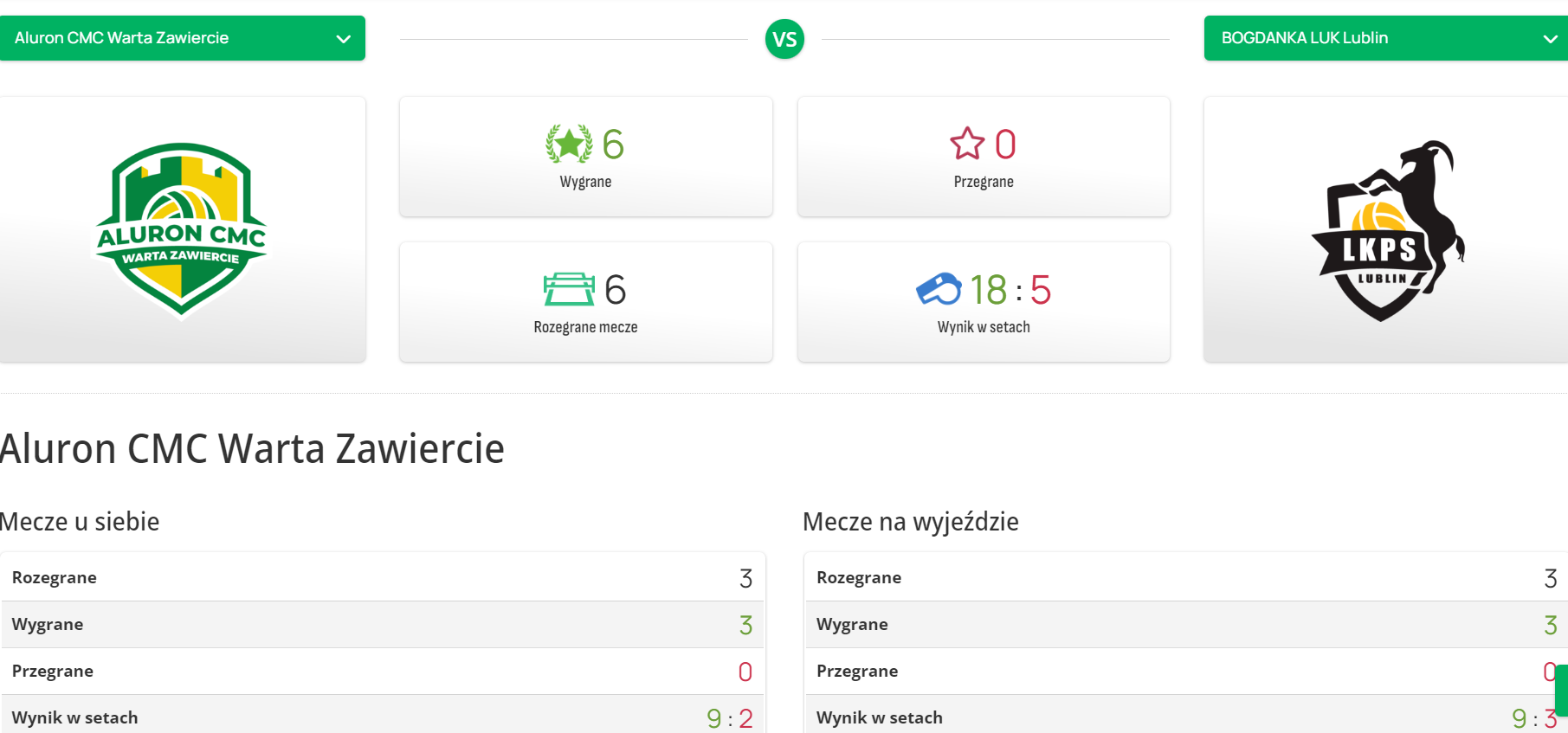
Task: Select the Wygrane stat card showing 6
Action: [585, 157]
